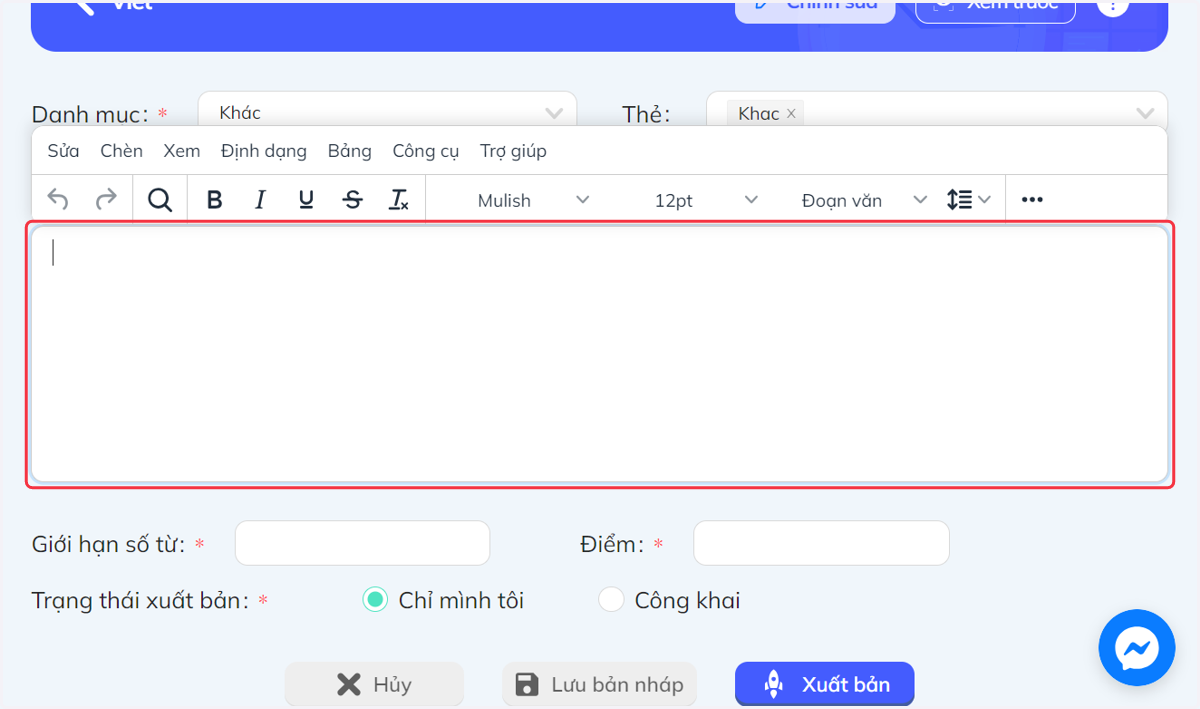Select Công khai publish status
Image resolution: width=1200 pixels, height=709 pixels.
(x=611, y=600)
